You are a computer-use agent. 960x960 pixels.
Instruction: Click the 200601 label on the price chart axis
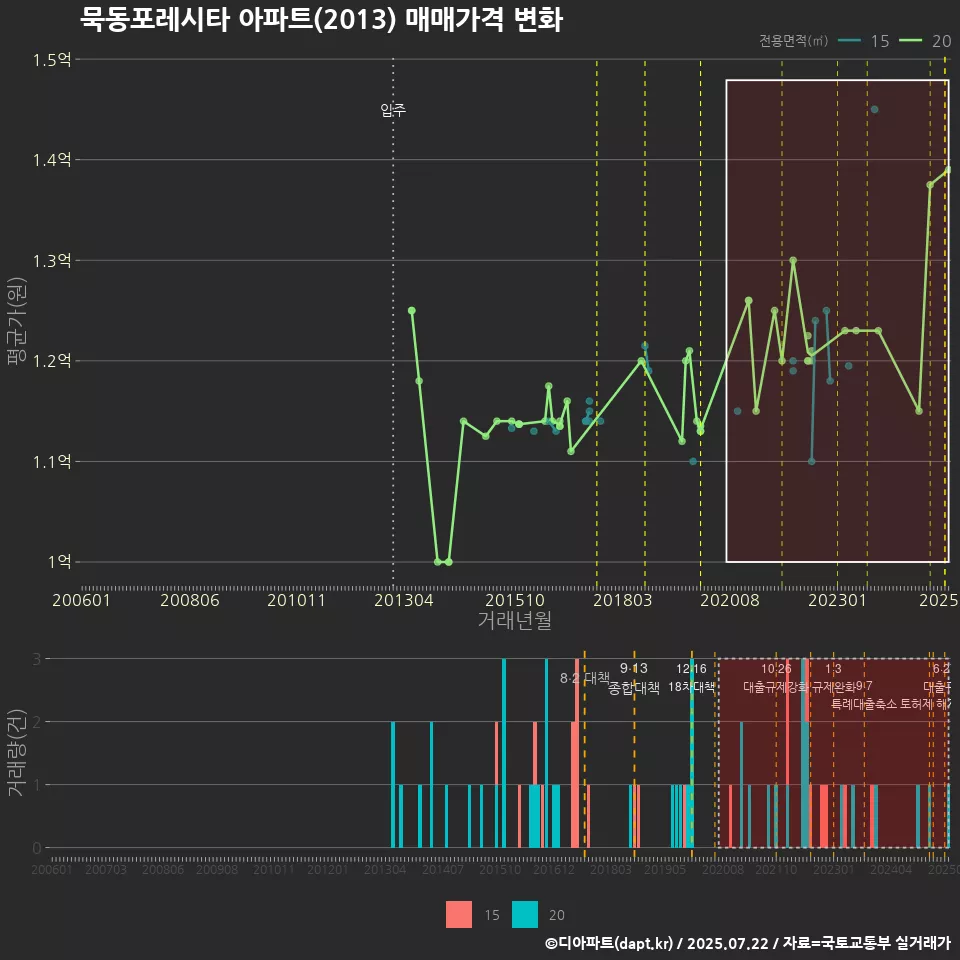(81, 600)
